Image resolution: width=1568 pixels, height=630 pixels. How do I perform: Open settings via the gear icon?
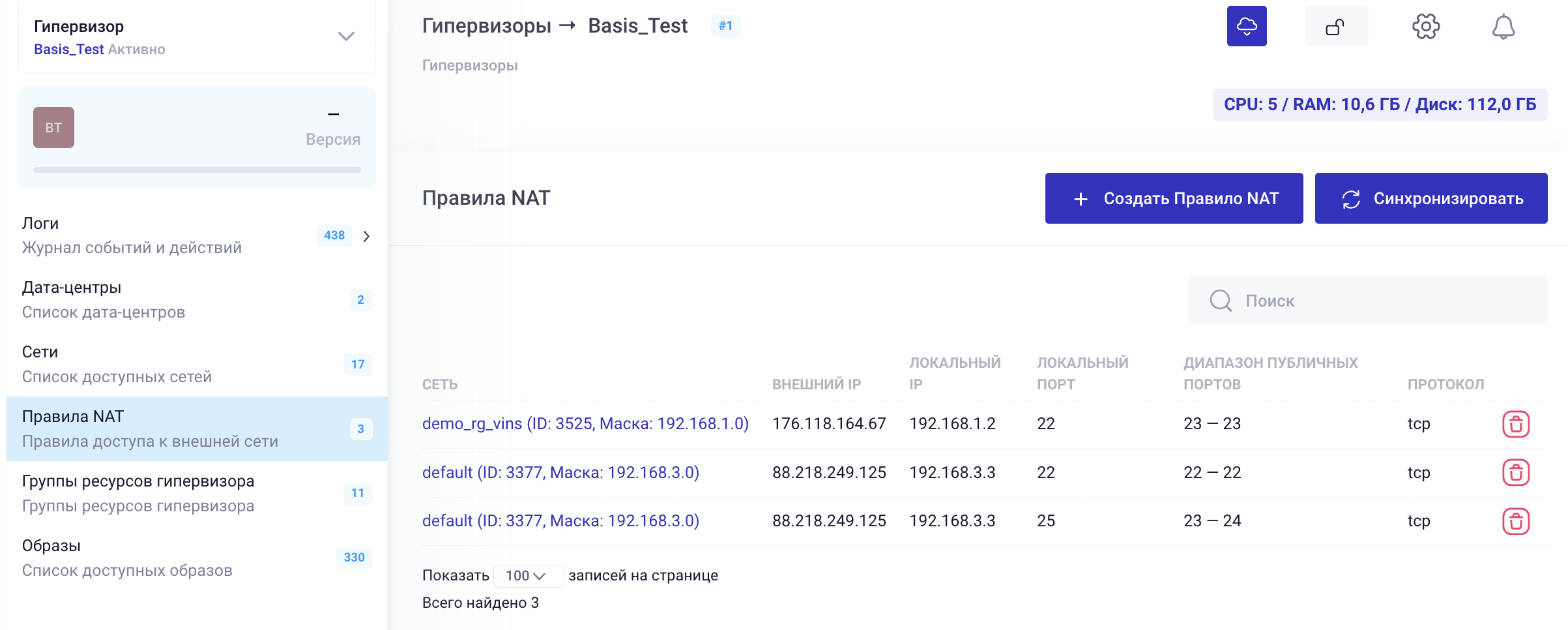(1427, 27)
